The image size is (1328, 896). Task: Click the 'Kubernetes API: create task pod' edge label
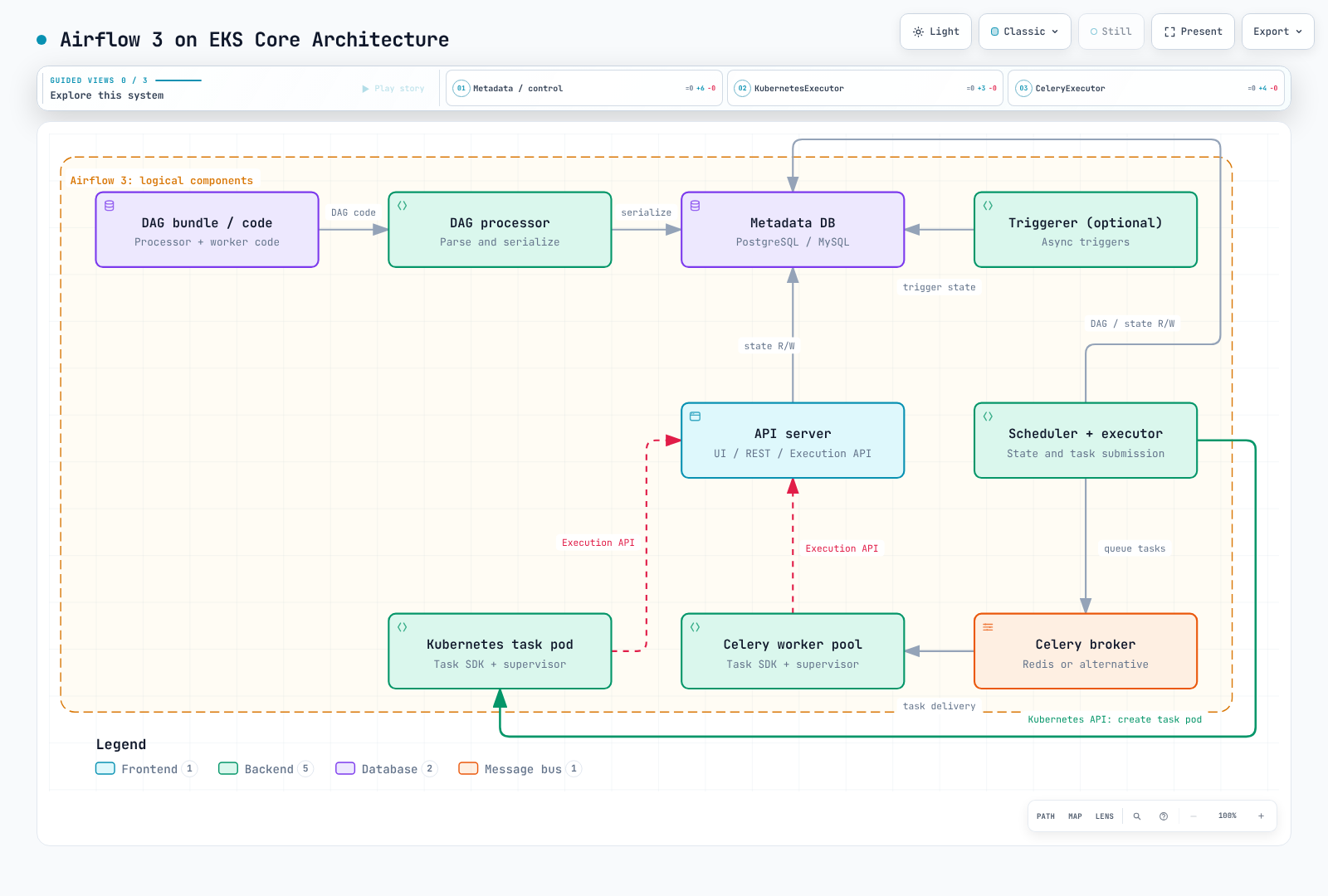1115,719
